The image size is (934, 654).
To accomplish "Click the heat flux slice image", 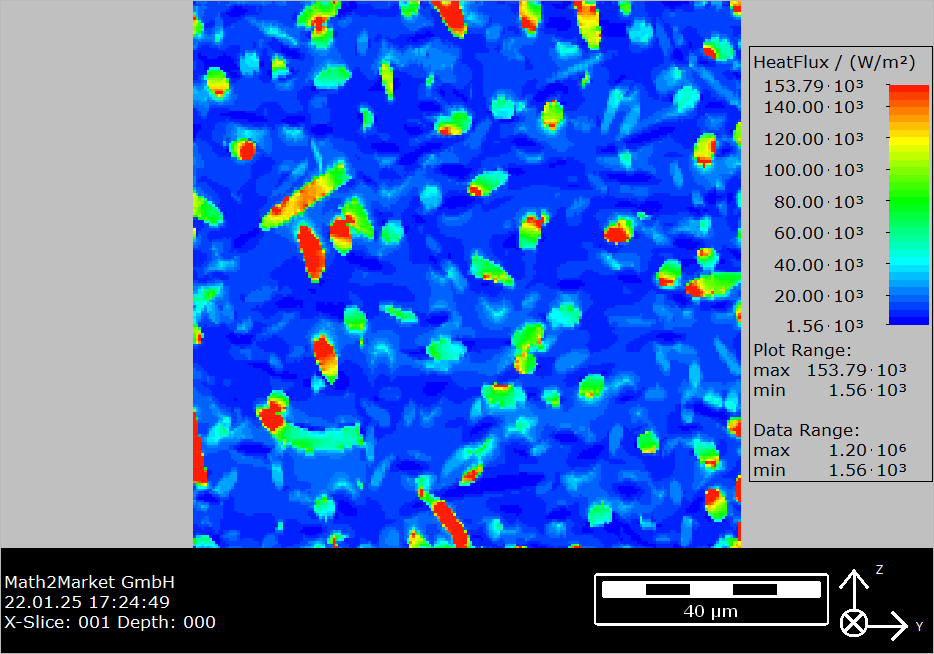I will pos(467,274).
